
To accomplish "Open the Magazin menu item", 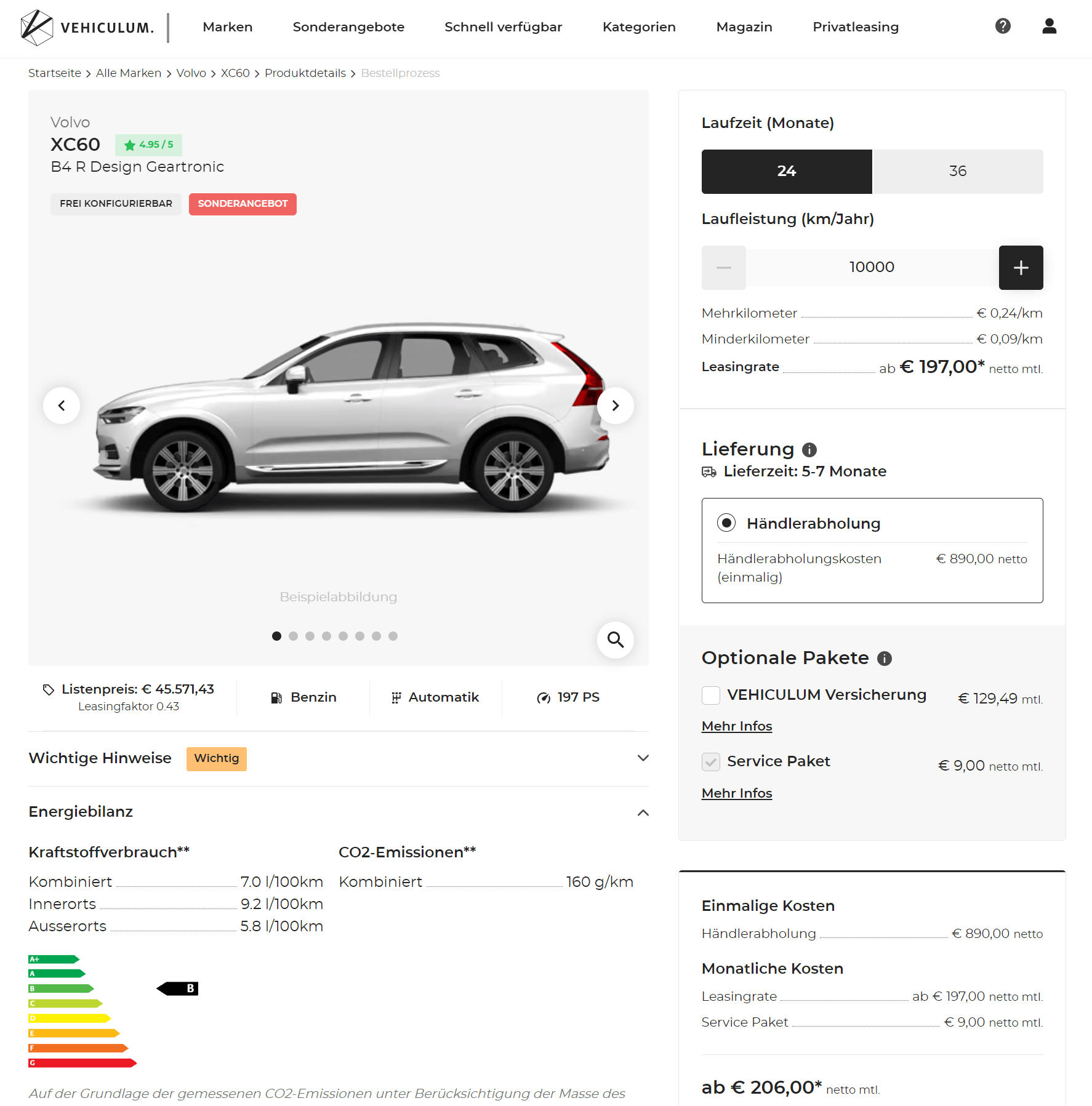I will (x=744, y=27).
